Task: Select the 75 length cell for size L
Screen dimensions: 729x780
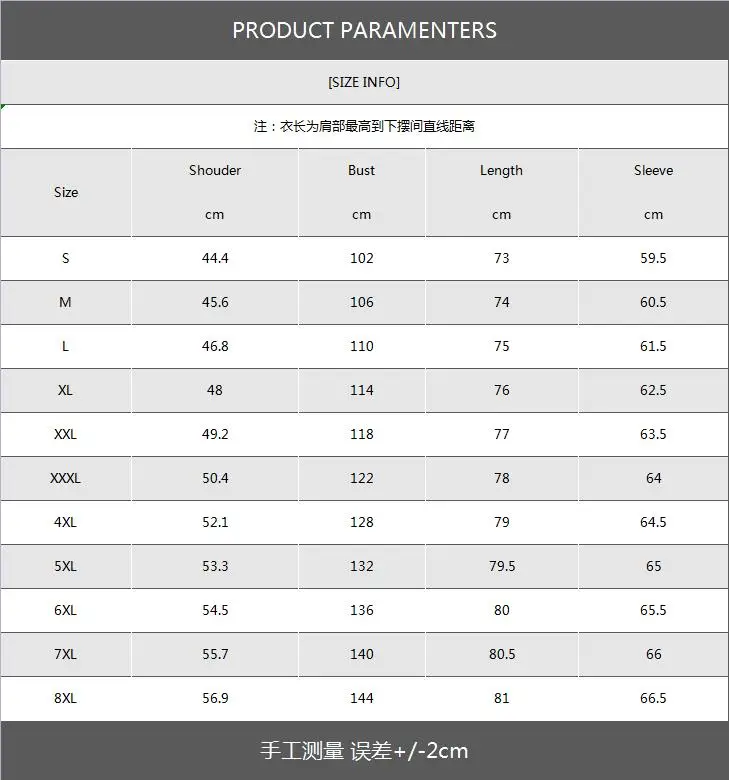Action: pyautogui.click(x=501, y=346)
